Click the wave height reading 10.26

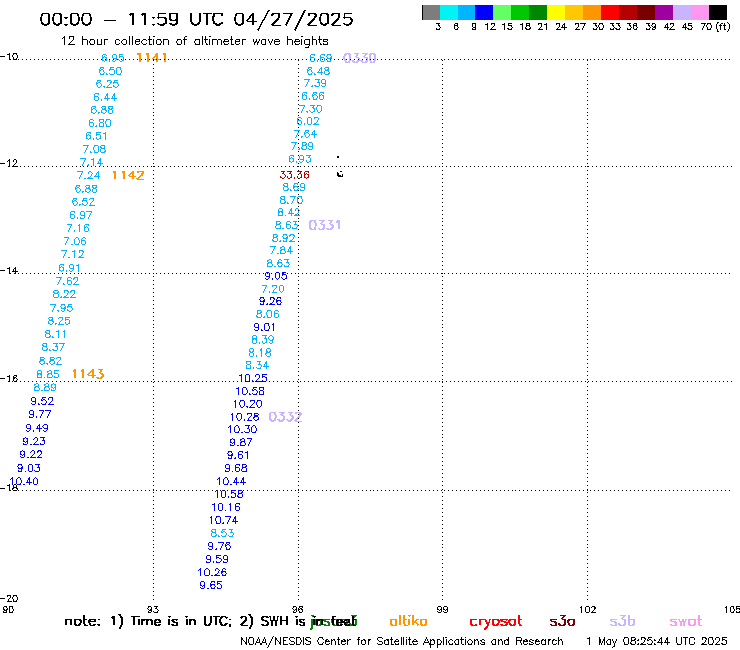212,572
